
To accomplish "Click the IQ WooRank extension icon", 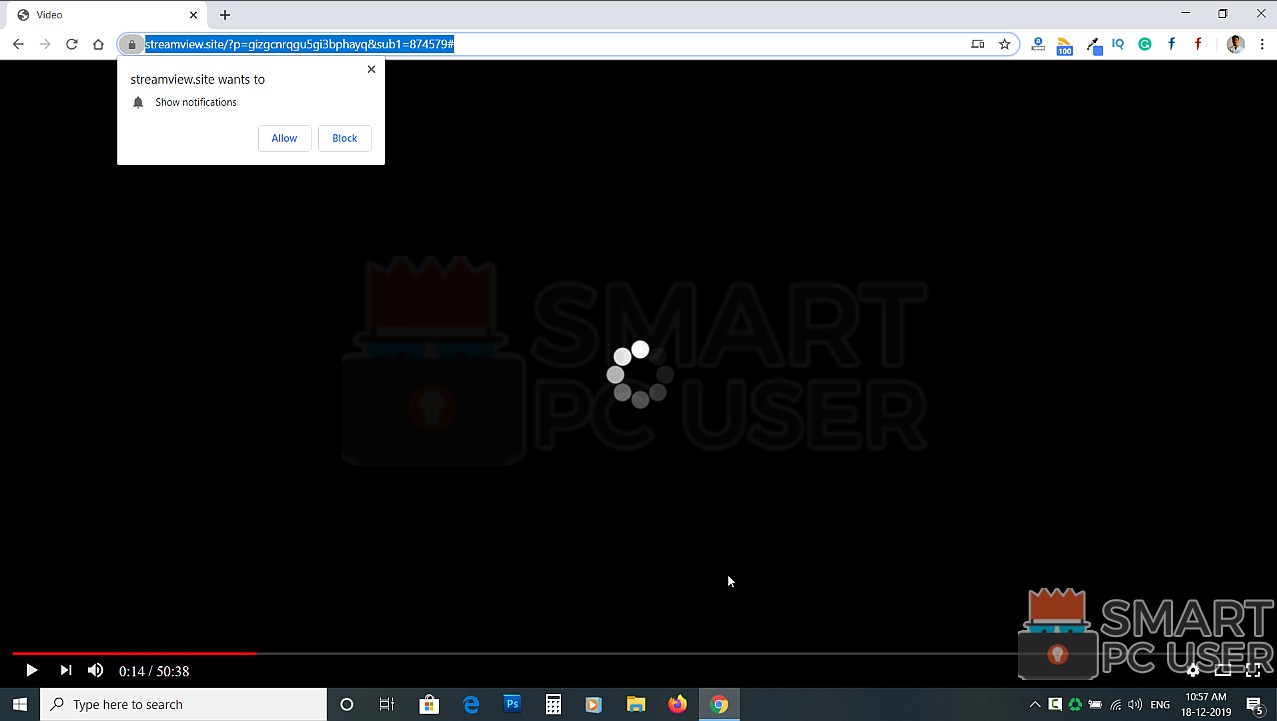I will click(x=1118, y=44).
